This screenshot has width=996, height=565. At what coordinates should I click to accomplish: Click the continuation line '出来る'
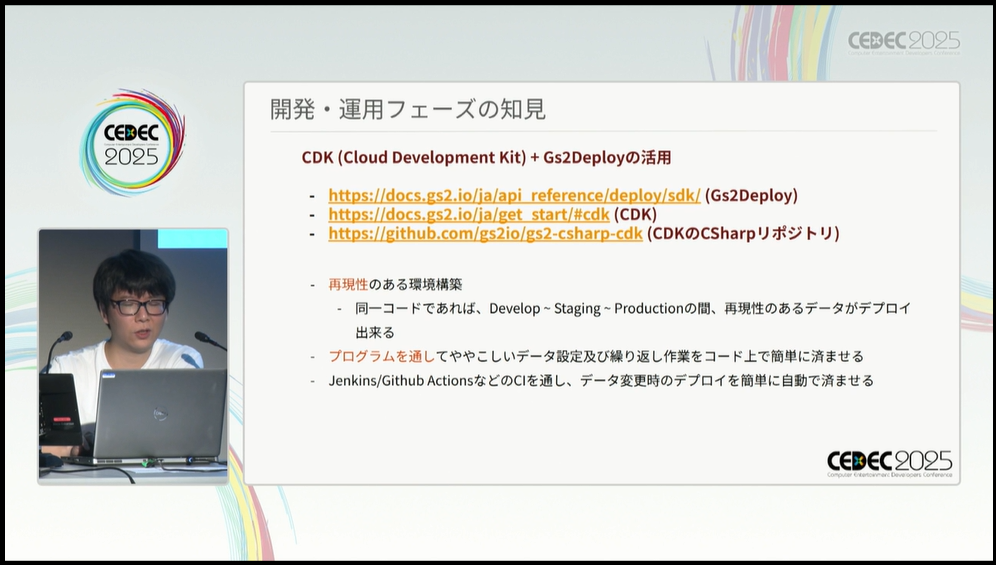tap(375, 332)
